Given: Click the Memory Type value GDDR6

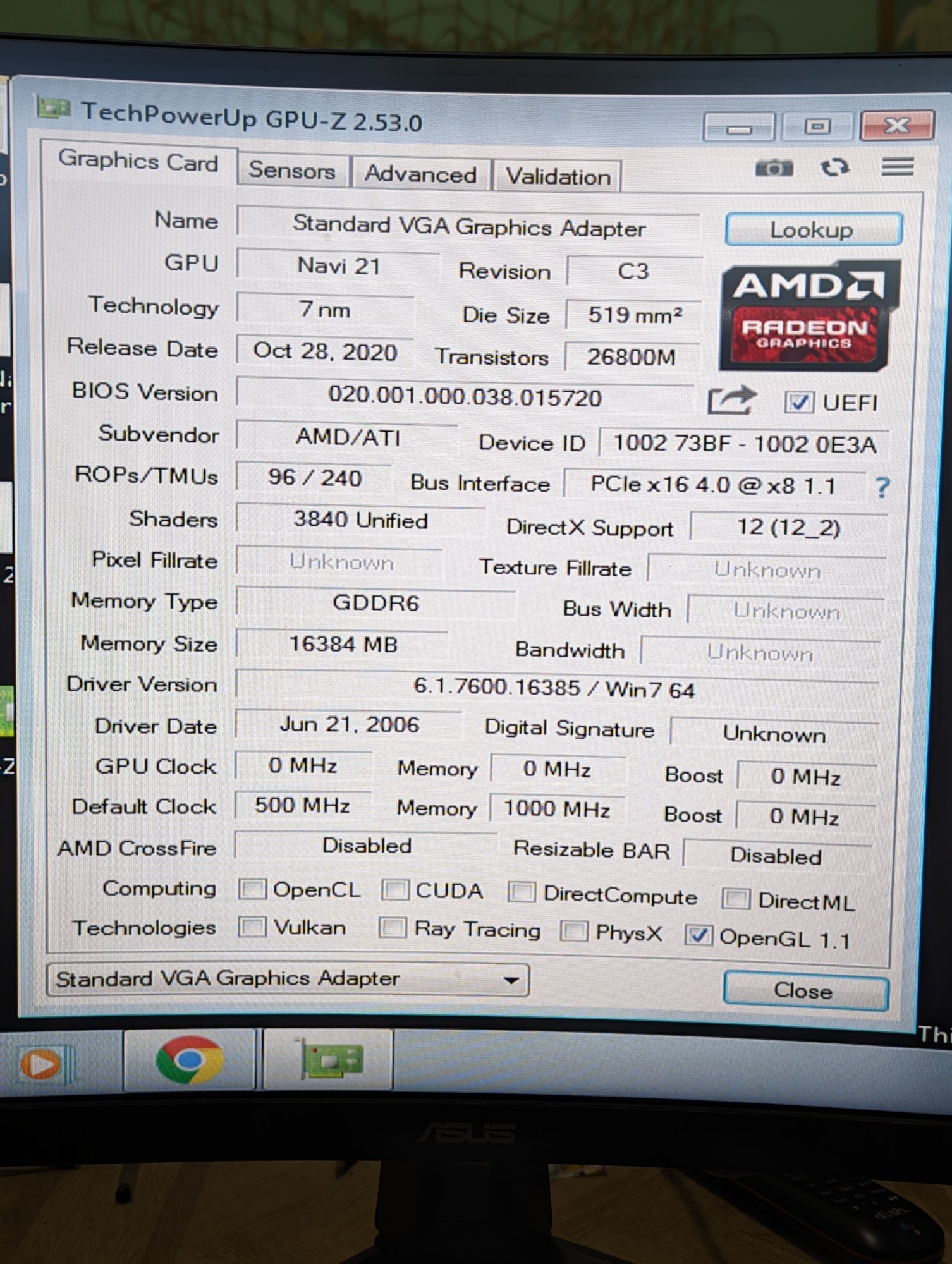Looking at the screenshot, I should click(x=375, y=602).
